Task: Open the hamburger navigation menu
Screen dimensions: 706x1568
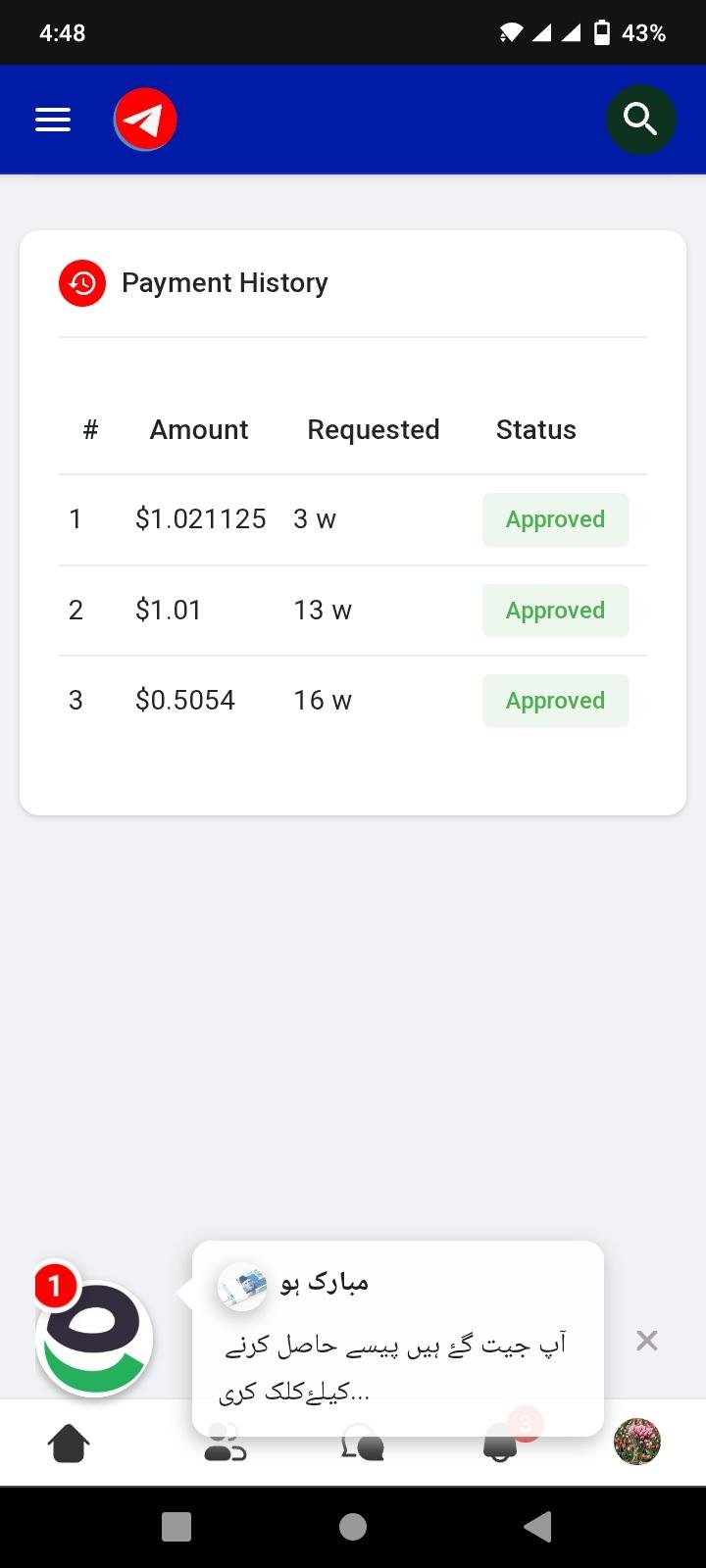Action: pyautogui.click(x=53, y=120)
